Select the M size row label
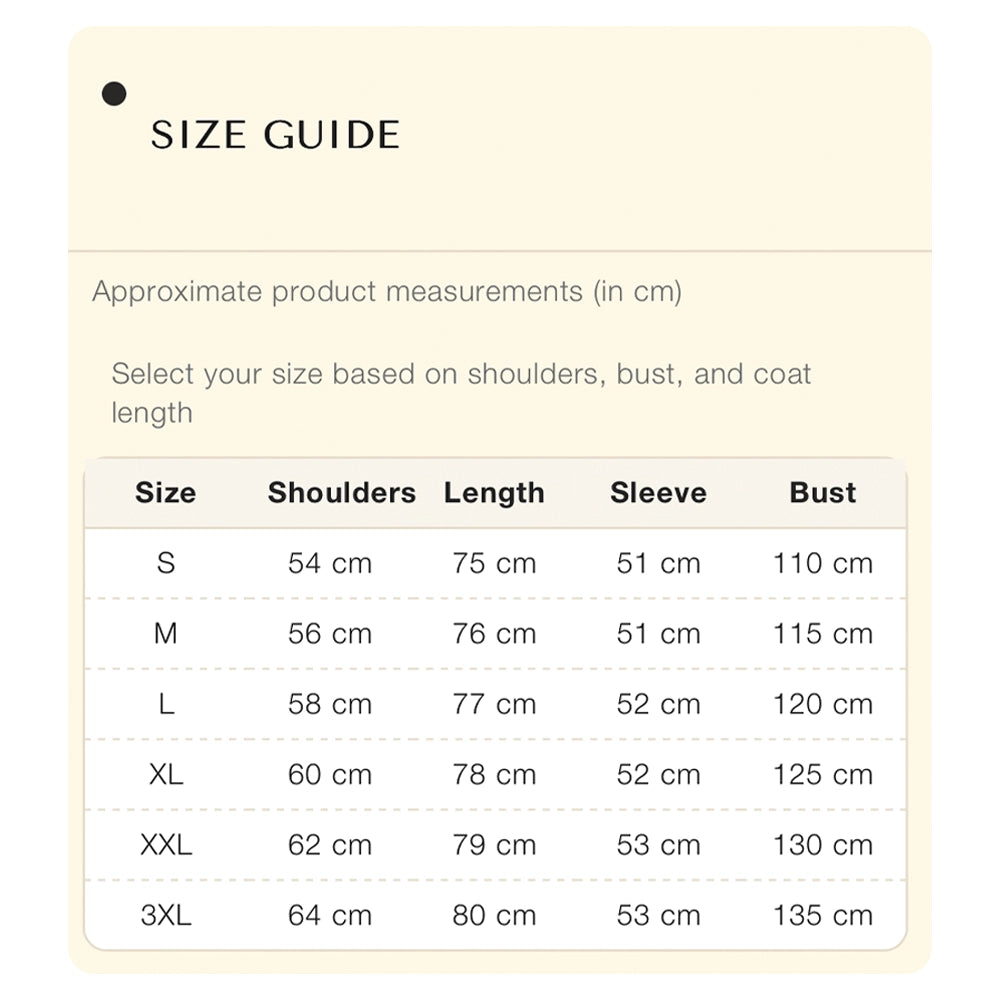Screen dimensions: 1000x1000 click(166, 634)
